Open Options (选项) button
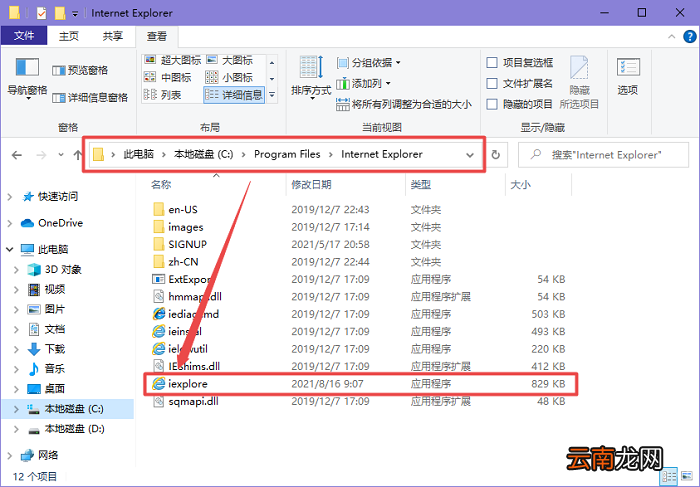The height and width of the screenshot is (487, 700). click(x=628, y=76)
